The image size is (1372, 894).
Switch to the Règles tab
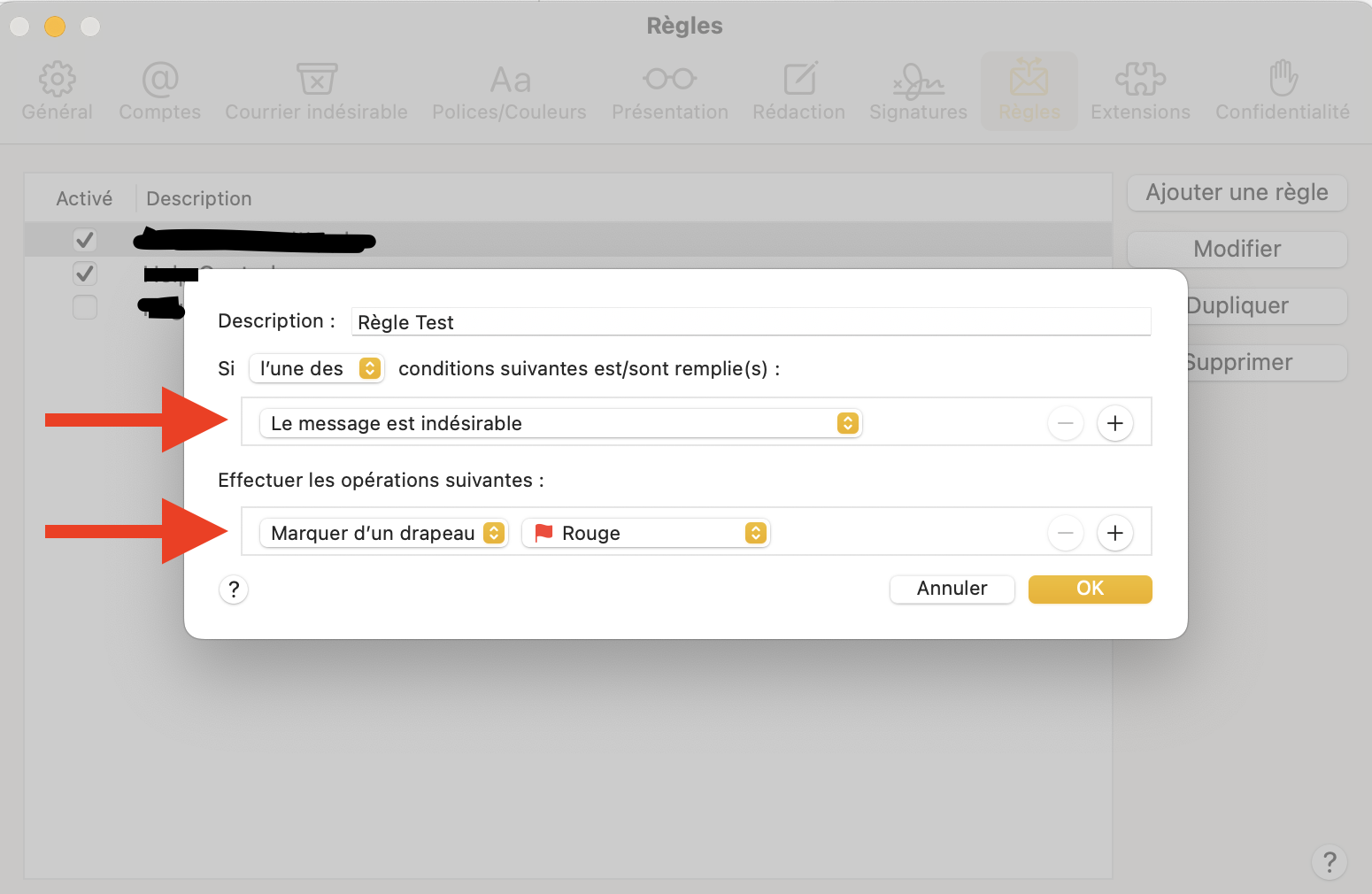click(1029, 90)
